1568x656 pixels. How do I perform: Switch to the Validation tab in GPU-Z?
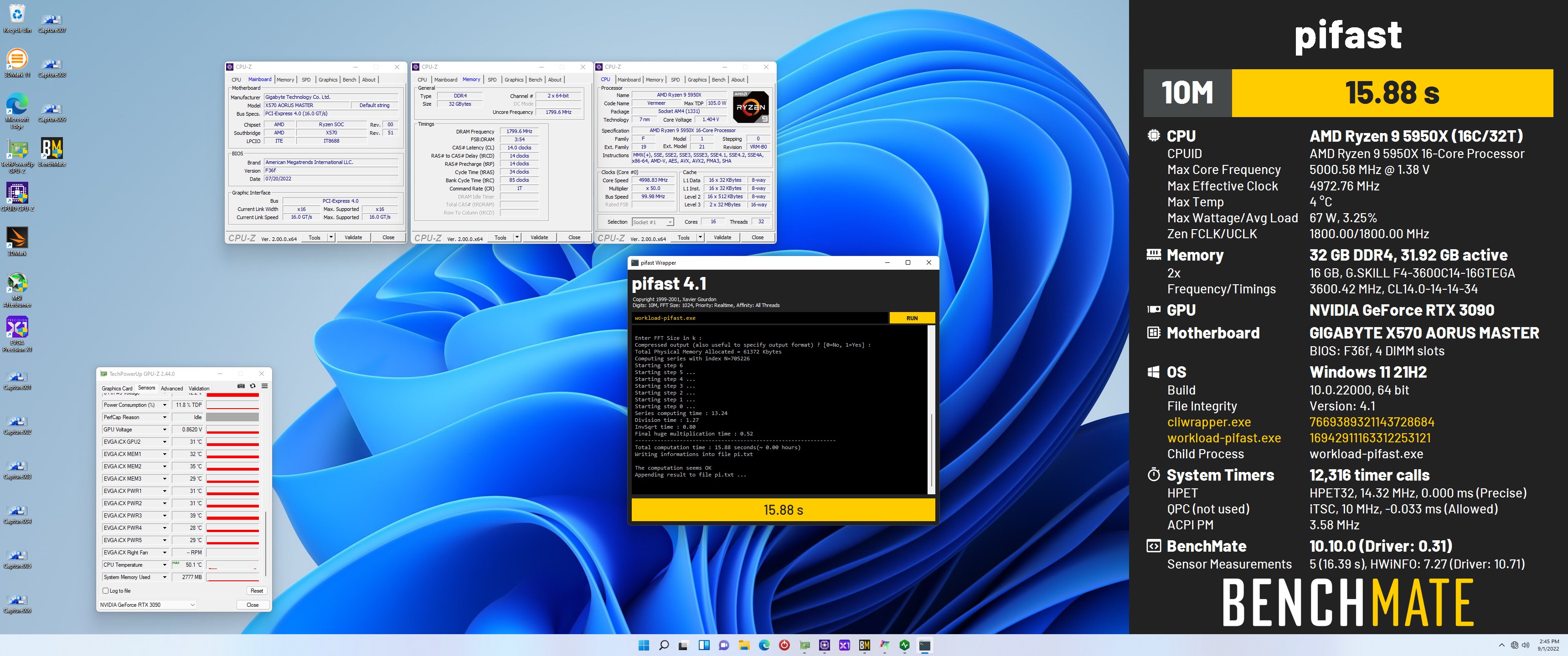click(199, 388)
